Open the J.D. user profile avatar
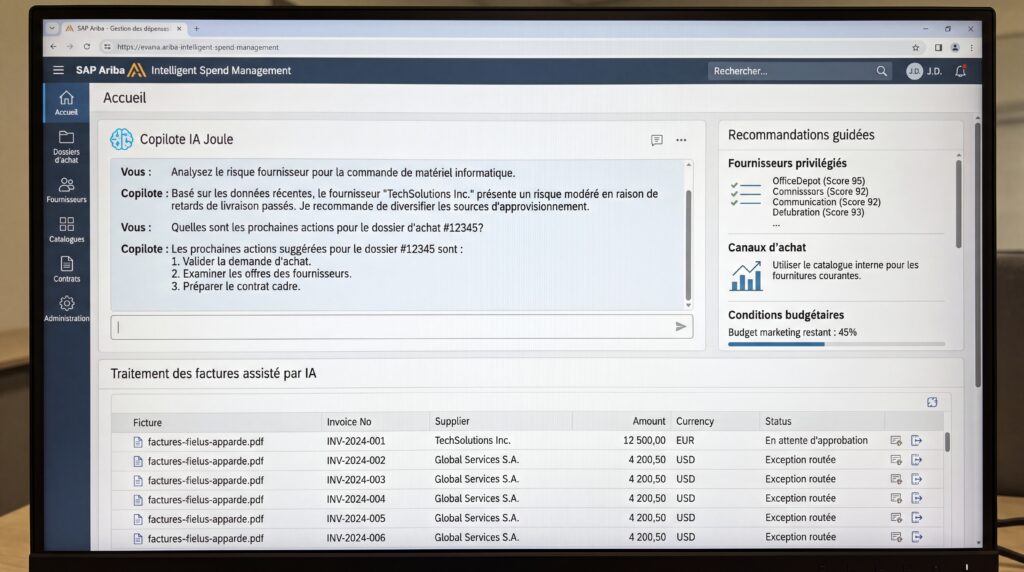Image resolution: width=1024 pixels, height=572 pixels. point(914,71)
